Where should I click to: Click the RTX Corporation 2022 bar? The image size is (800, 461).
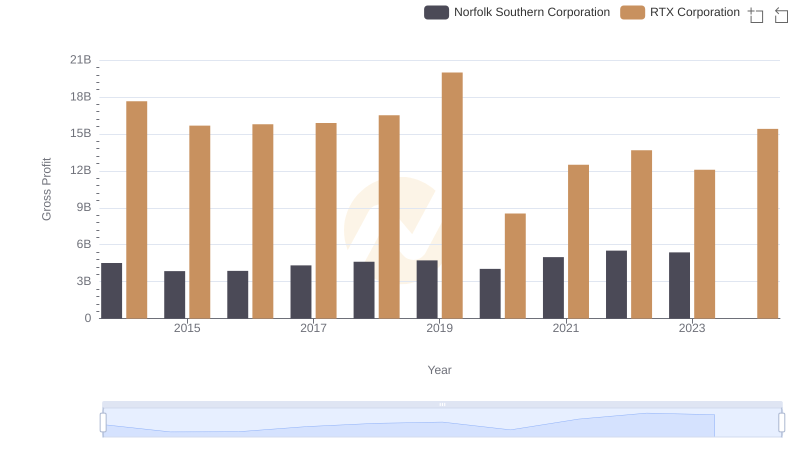coord(641,234)
